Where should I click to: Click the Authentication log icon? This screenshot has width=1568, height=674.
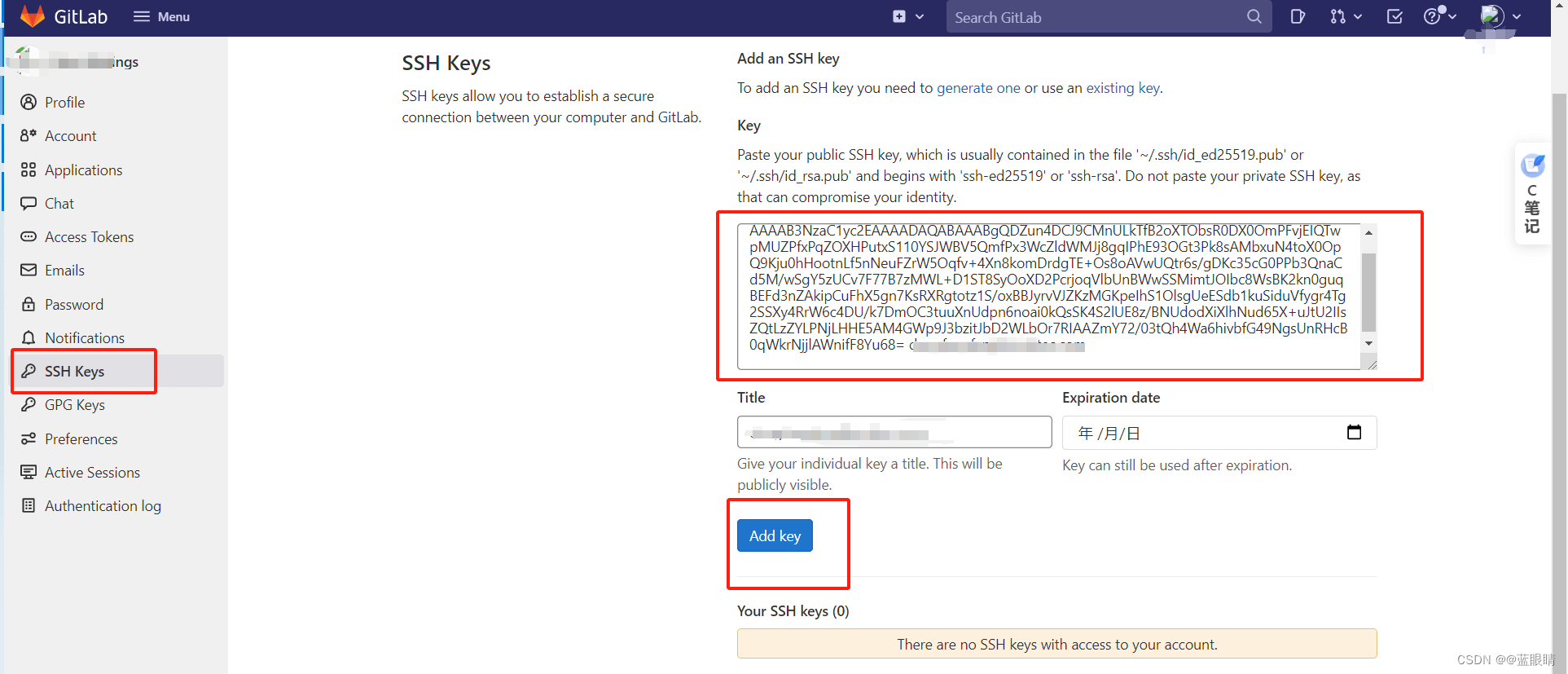(29, 505)
